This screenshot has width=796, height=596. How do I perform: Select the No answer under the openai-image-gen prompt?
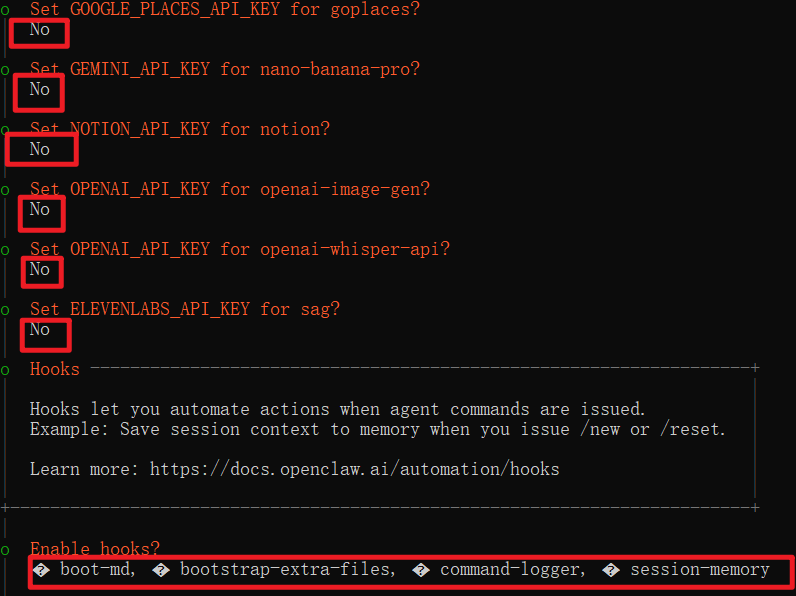coord(40,209)
